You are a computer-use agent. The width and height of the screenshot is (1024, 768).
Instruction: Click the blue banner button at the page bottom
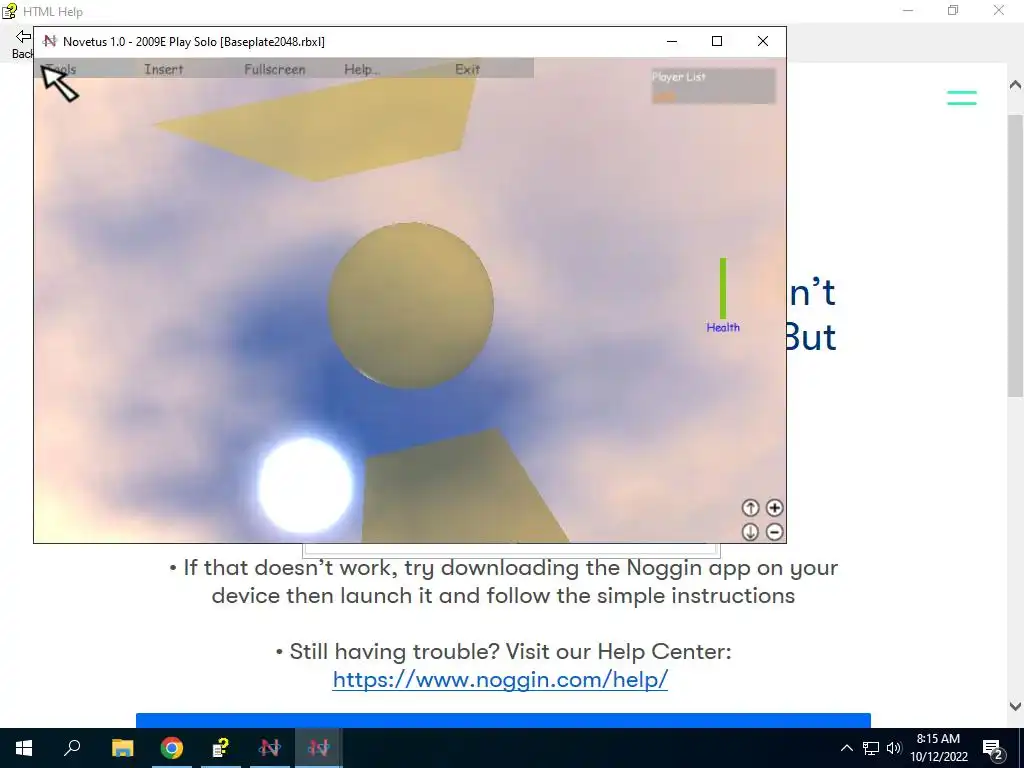click(x=504, y=720)
